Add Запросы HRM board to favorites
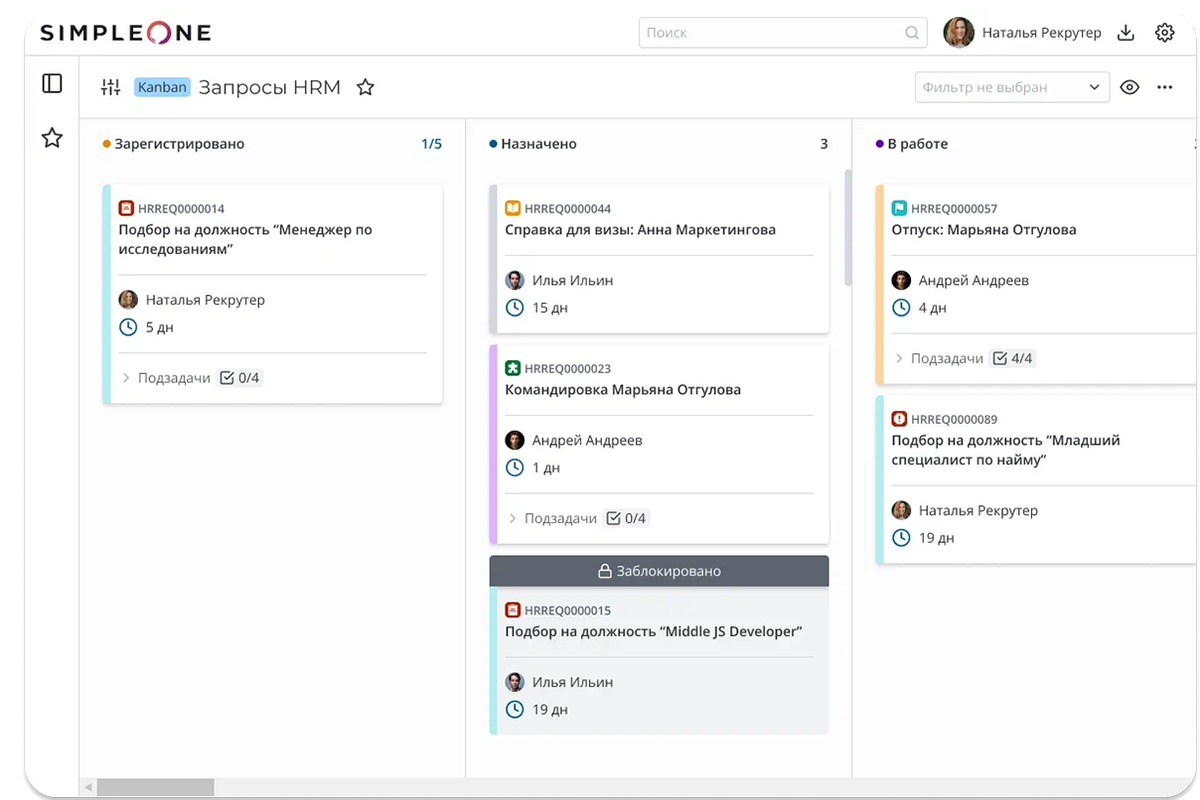The width and height of the screenshot is (1200, 800). [366, 87]
